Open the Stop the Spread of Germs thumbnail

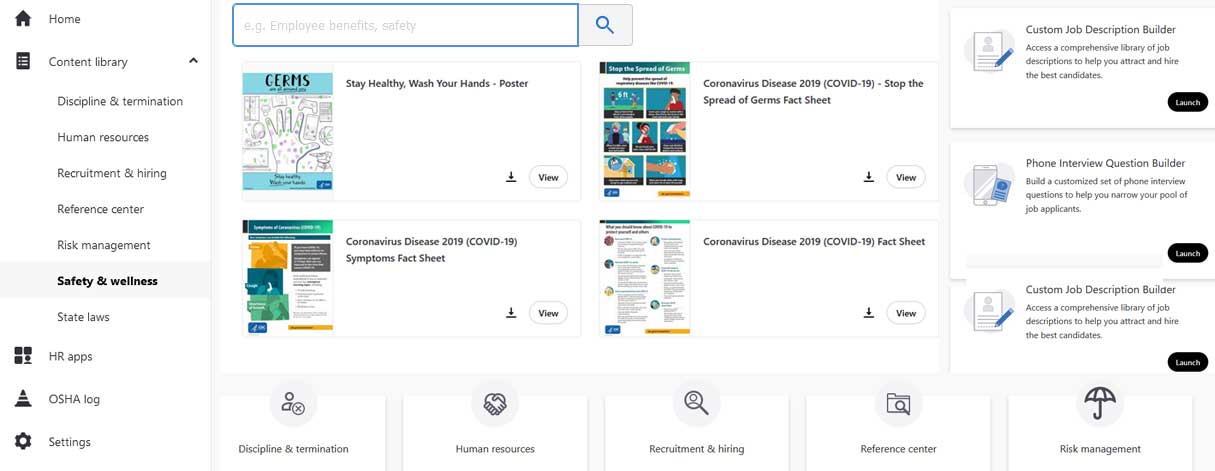(645, 129)
